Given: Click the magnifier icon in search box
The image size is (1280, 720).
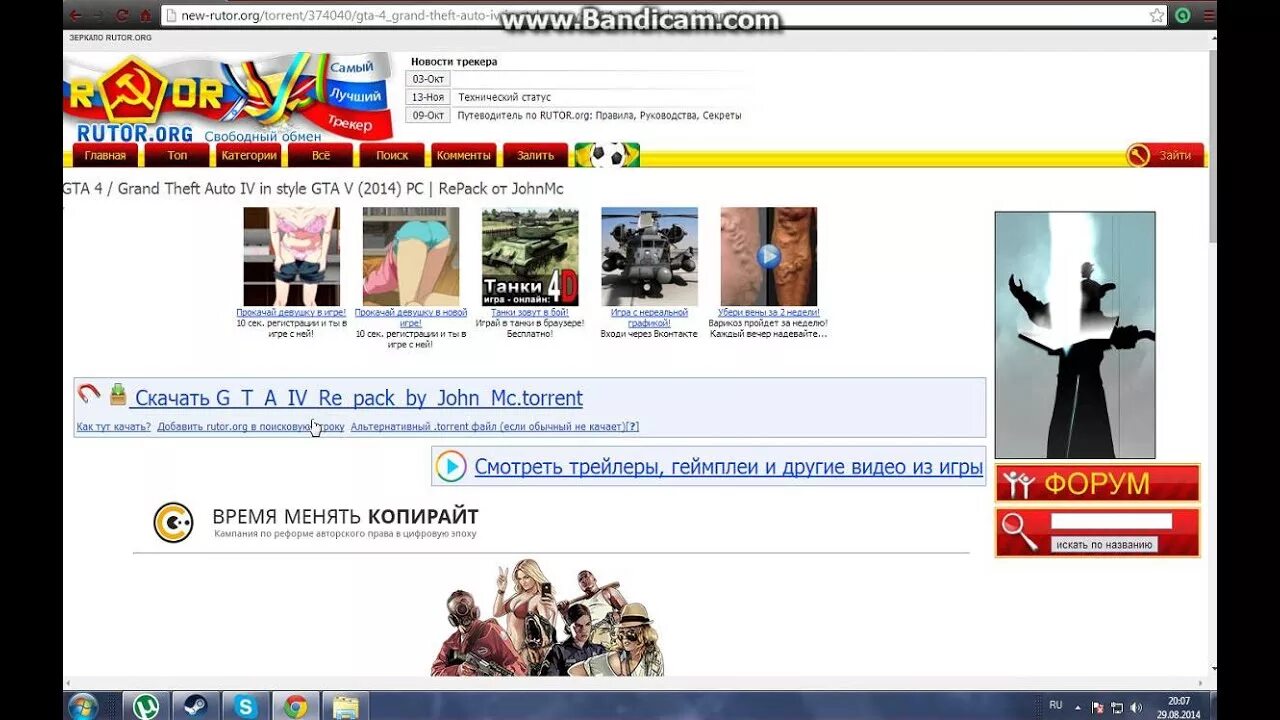Looking at the screenshot, I should click(x=1019, y=532).
